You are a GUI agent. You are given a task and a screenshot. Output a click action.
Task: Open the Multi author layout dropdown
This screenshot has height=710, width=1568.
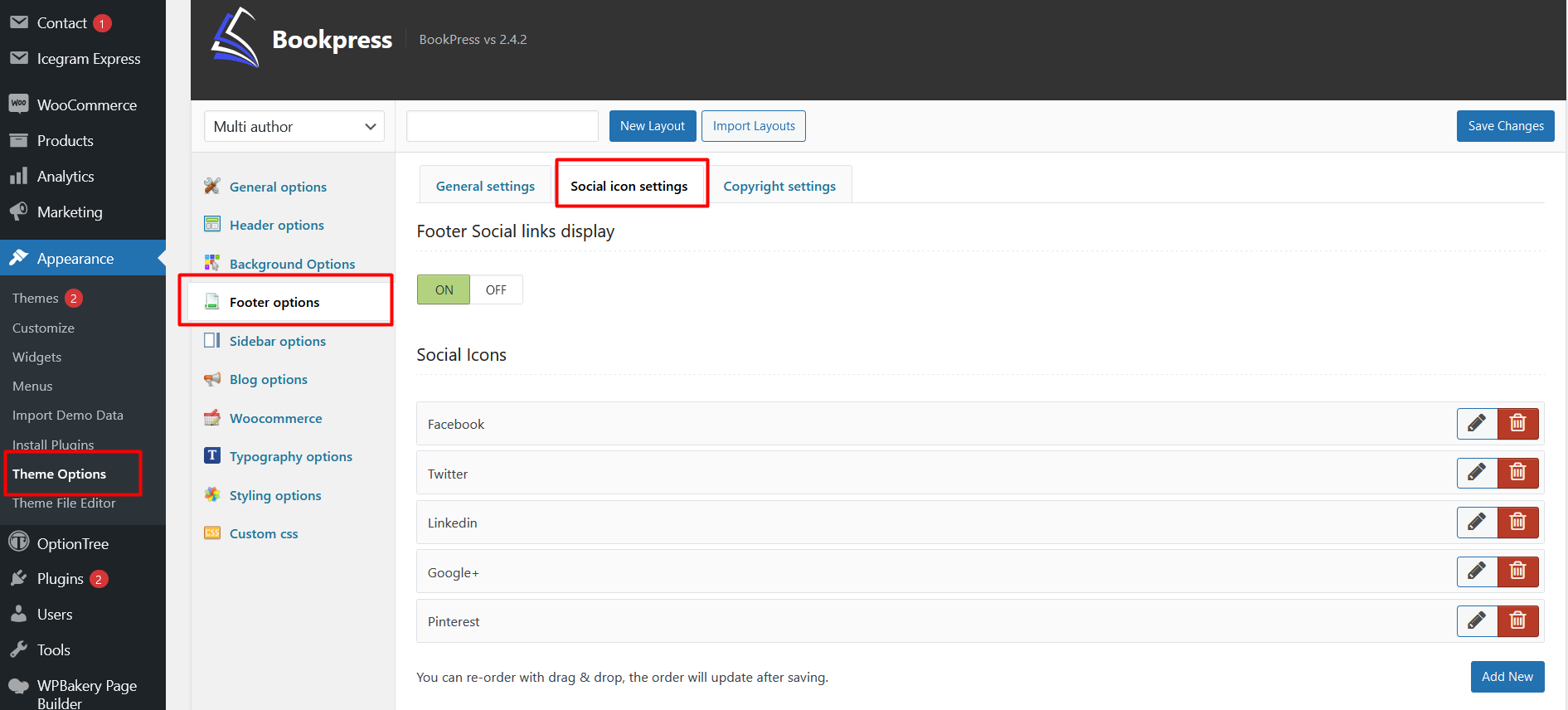click(x=294, y=126)
